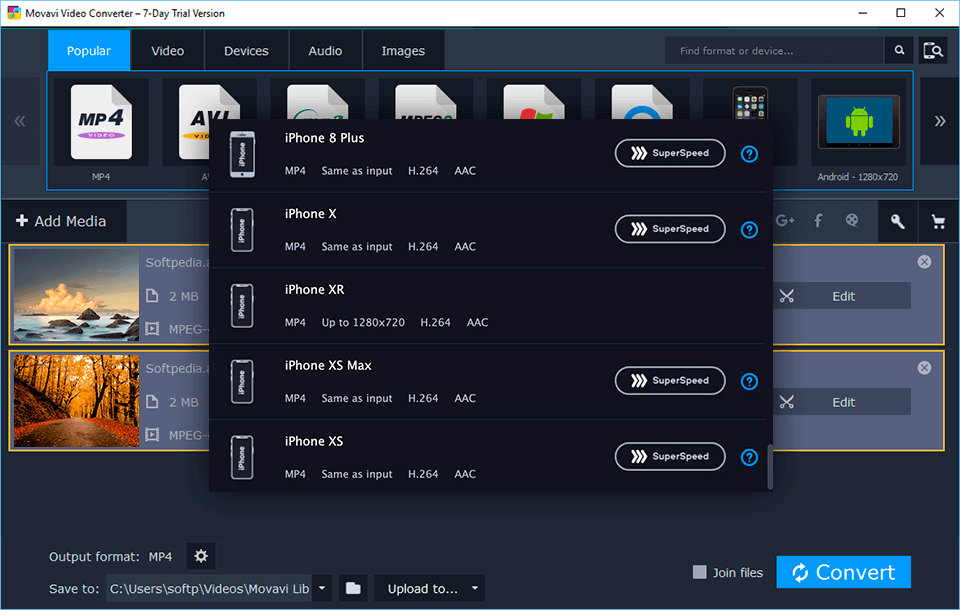Click the Facebook icon
This screenshot has height=610, width=960.
[x=818, y=221]
